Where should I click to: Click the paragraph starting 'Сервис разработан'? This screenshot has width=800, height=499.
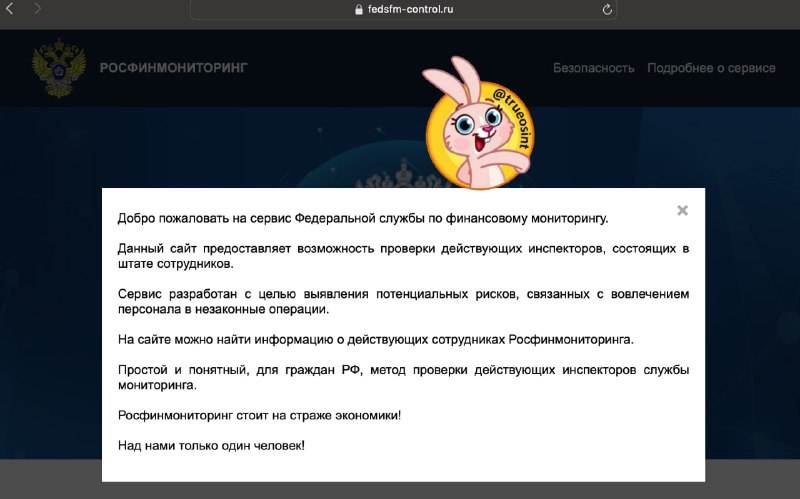point(403,302)
